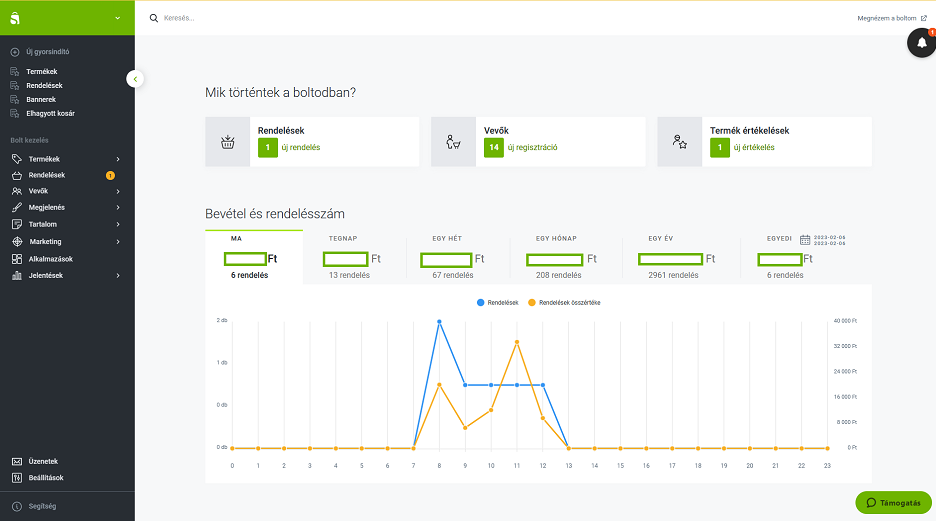936x521 pixels.
Task: Open Beállítások settings in sidebar
Action: pyautogui.click(x=17, y=477)
